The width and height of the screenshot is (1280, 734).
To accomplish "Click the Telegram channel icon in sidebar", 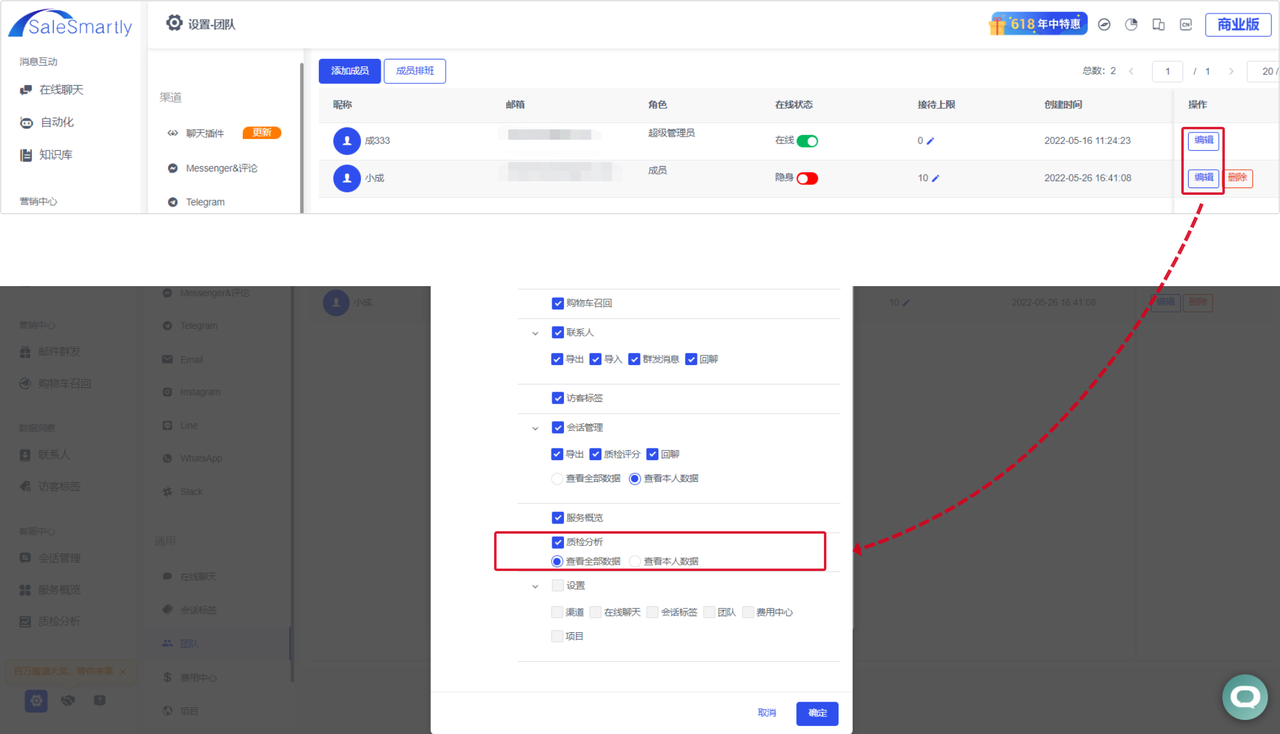I will (173, 202).
